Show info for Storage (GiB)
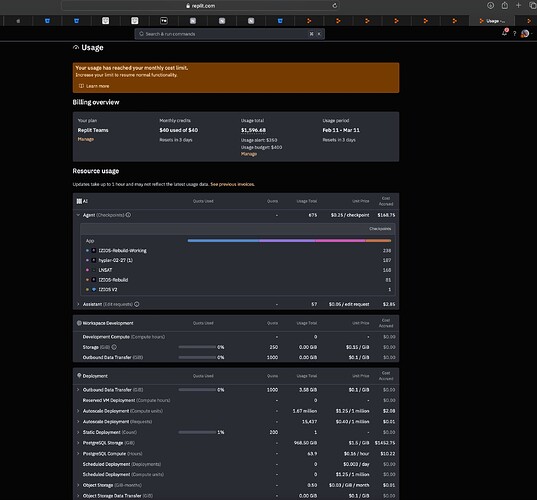 click(114, 347)
